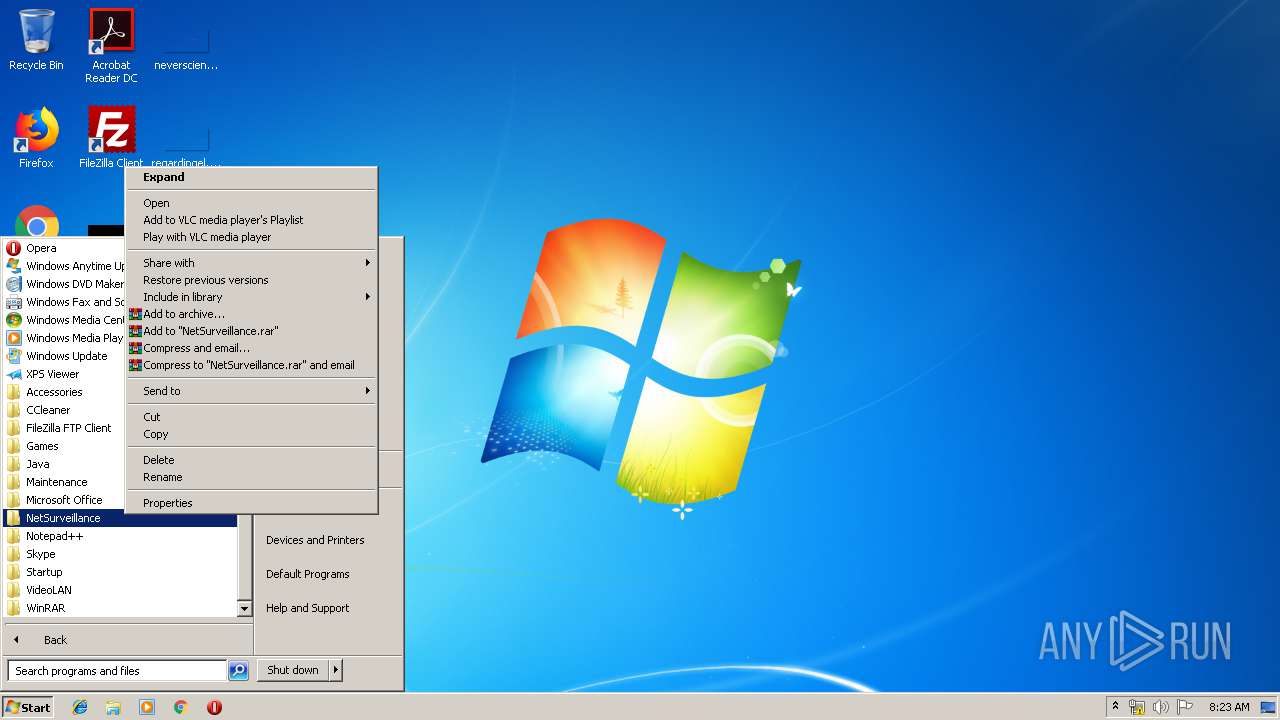Select Play with VLC media player
1280x720 pixels.
[x=251, y=237]
